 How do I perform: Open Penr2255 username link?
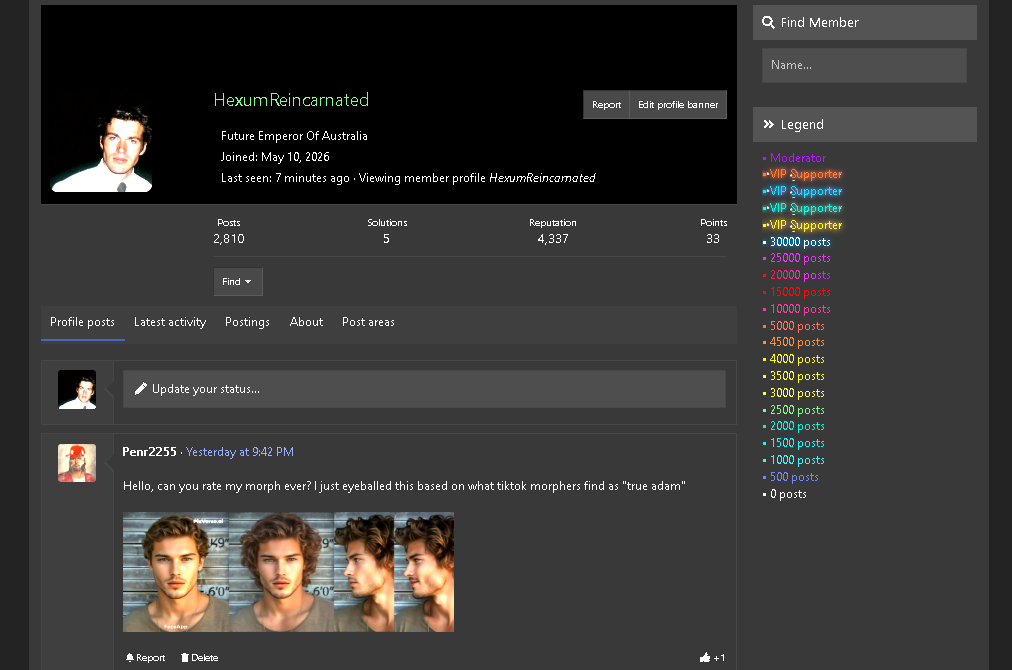[x=149, y=452]
